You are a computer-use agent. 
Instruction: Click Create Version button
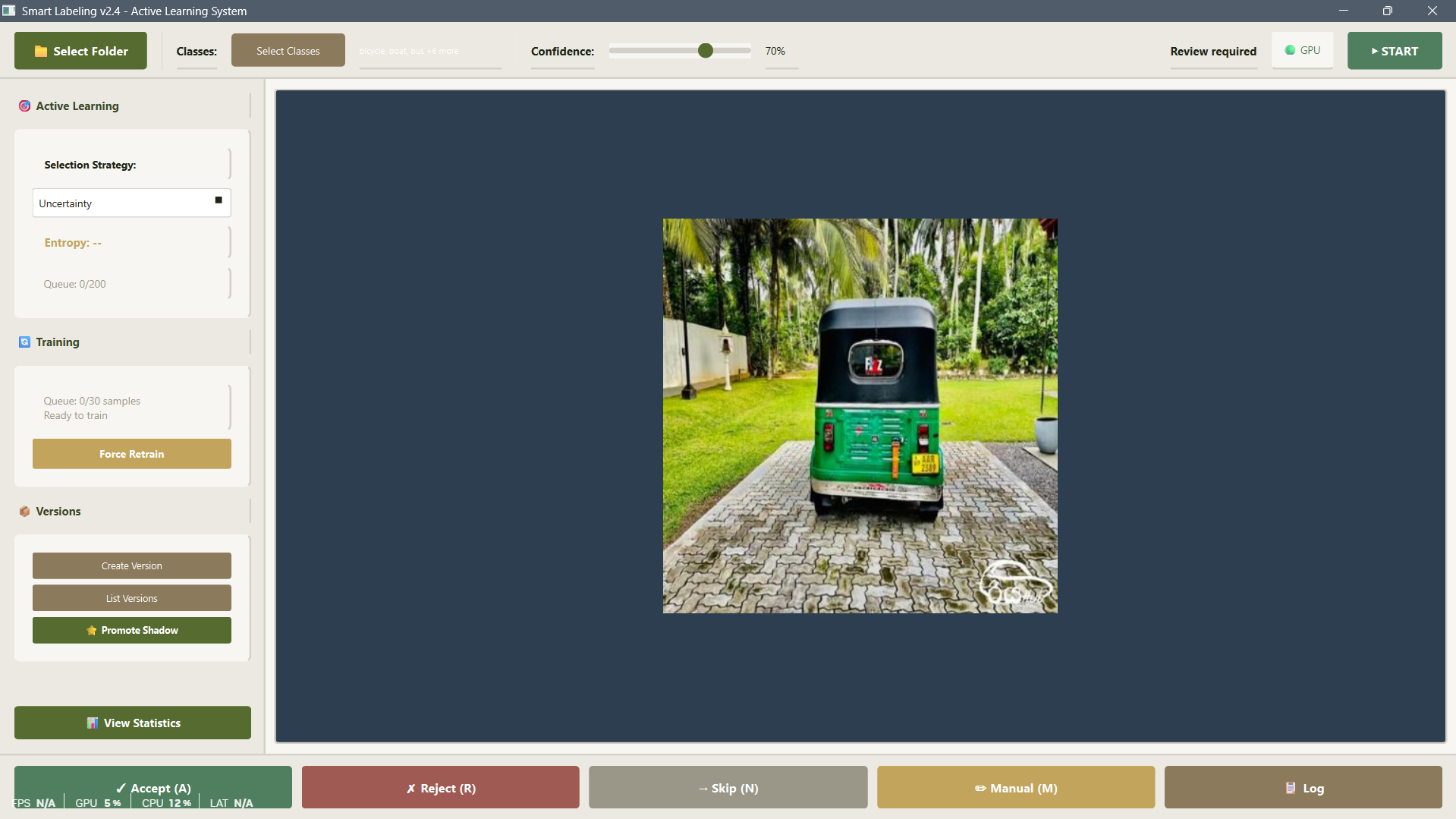(132, 566)
